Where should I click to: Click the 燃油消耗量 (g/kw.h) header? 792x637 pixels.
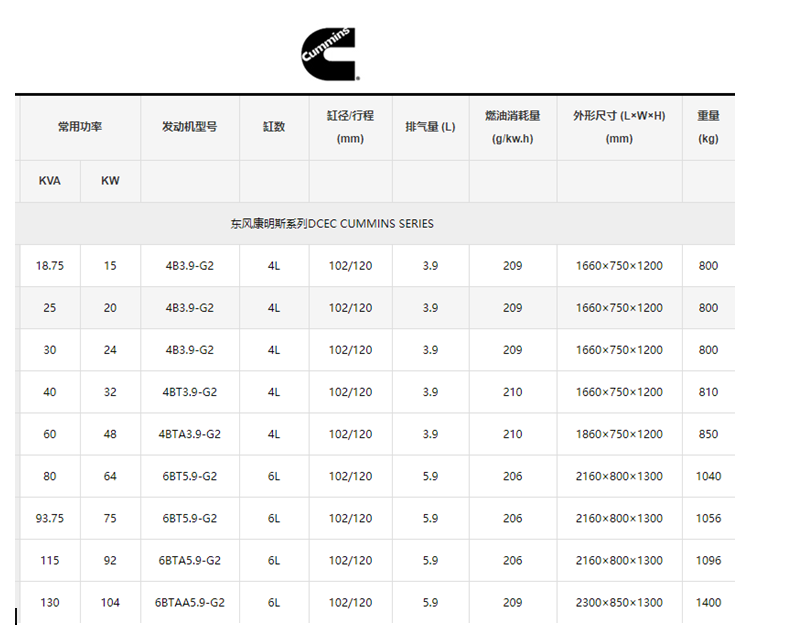coord(513,127)
